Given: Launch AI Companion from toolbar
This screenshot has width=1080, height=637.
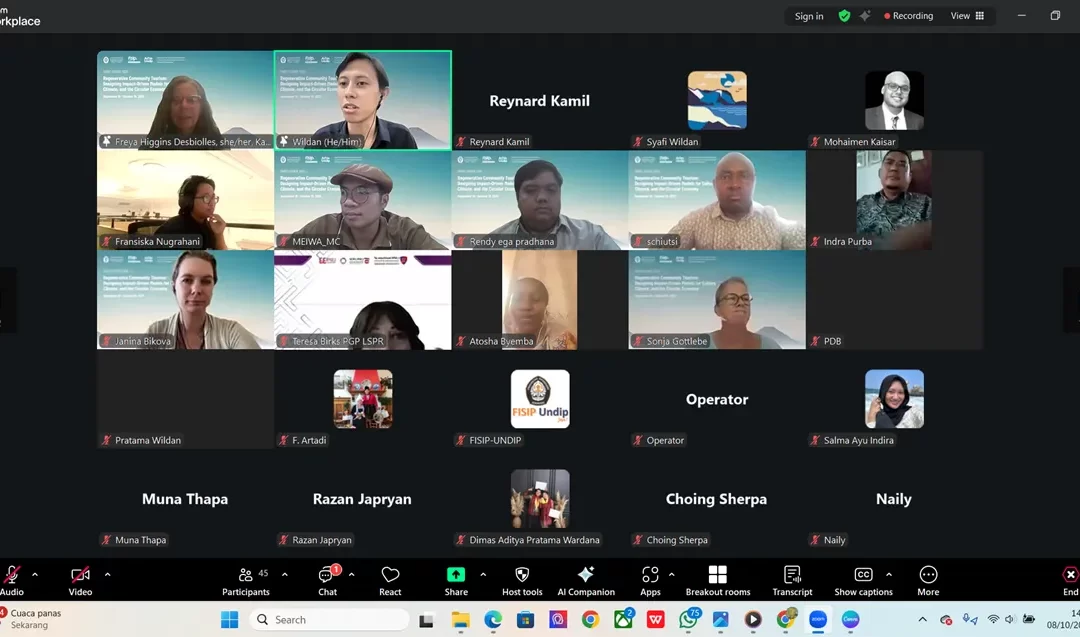Looking at the screenshot, I should pos(586,580).
